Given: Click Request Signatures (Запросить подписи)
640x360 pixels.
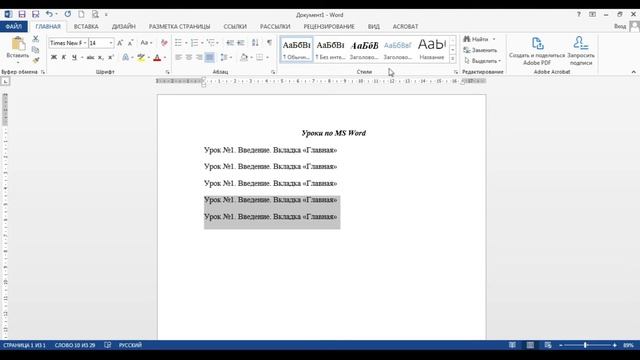Looking at the screenshot, I should coord(581,51).
